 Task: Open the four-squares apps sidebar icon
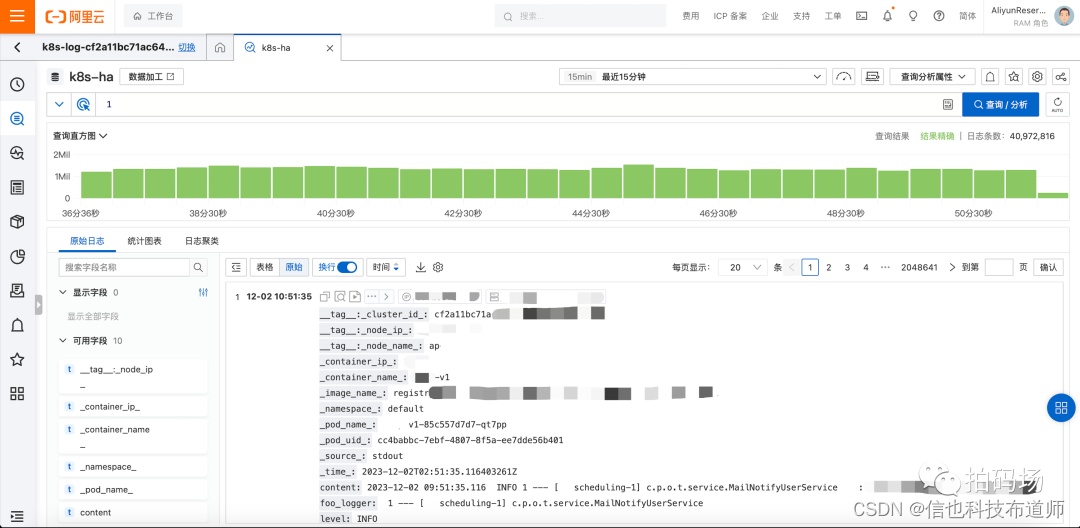(x=17, y=394)
